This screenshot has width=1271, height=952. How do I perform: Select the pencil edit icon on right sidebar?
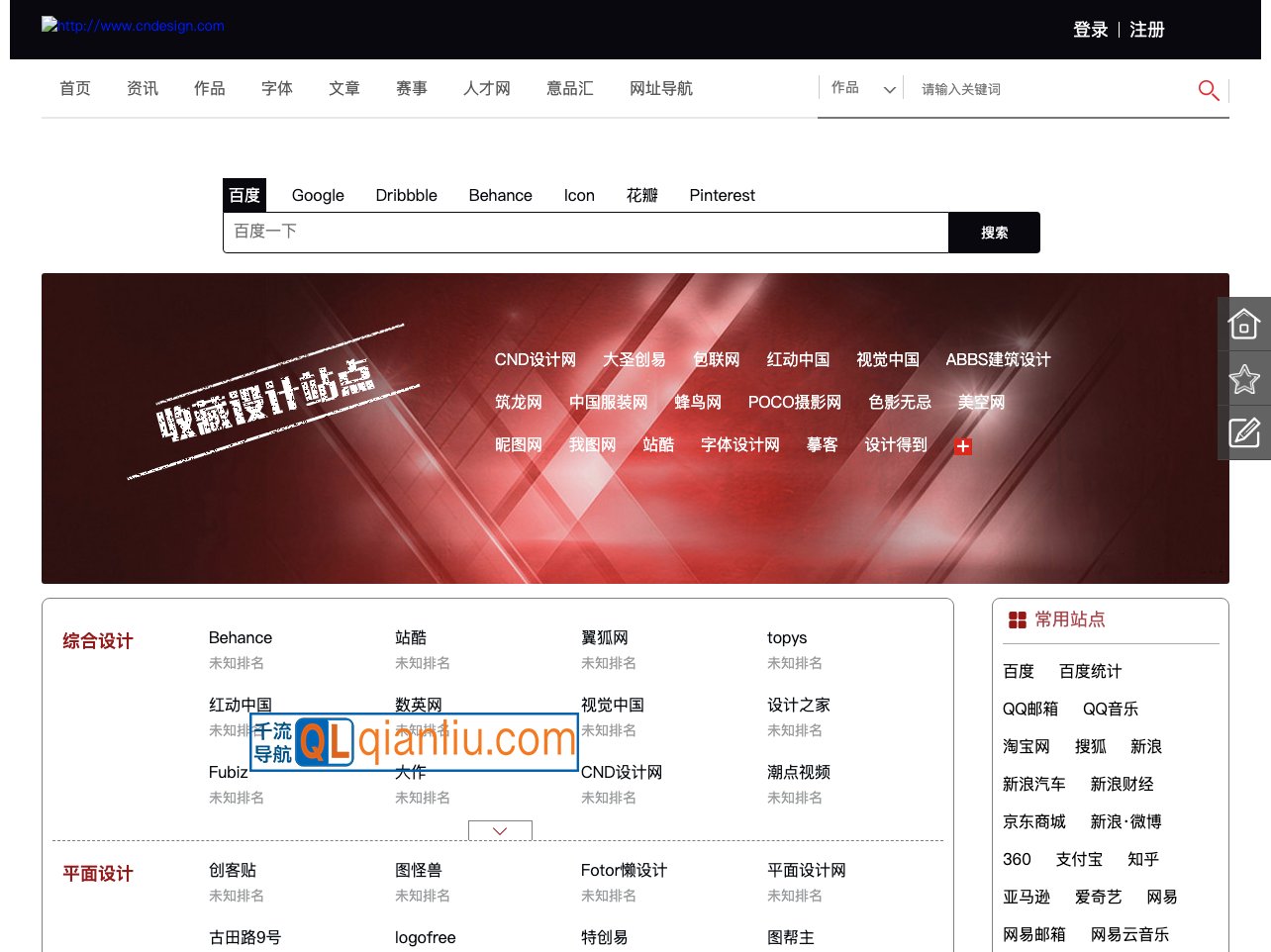point(1244,432)
